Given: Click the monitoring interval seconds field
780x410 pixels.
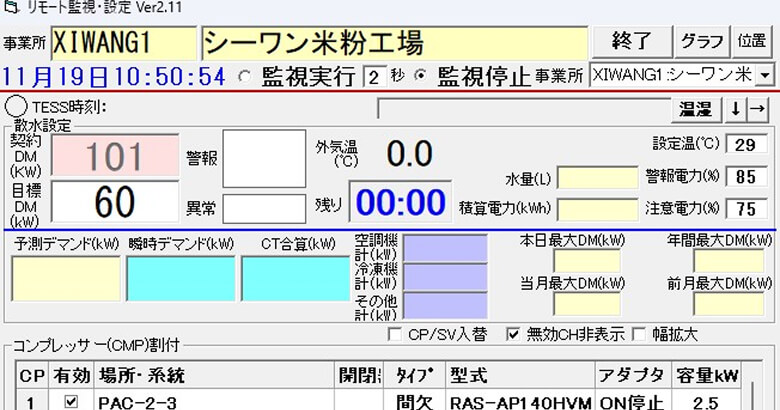Looking at the screenshot, I should 373,77.
